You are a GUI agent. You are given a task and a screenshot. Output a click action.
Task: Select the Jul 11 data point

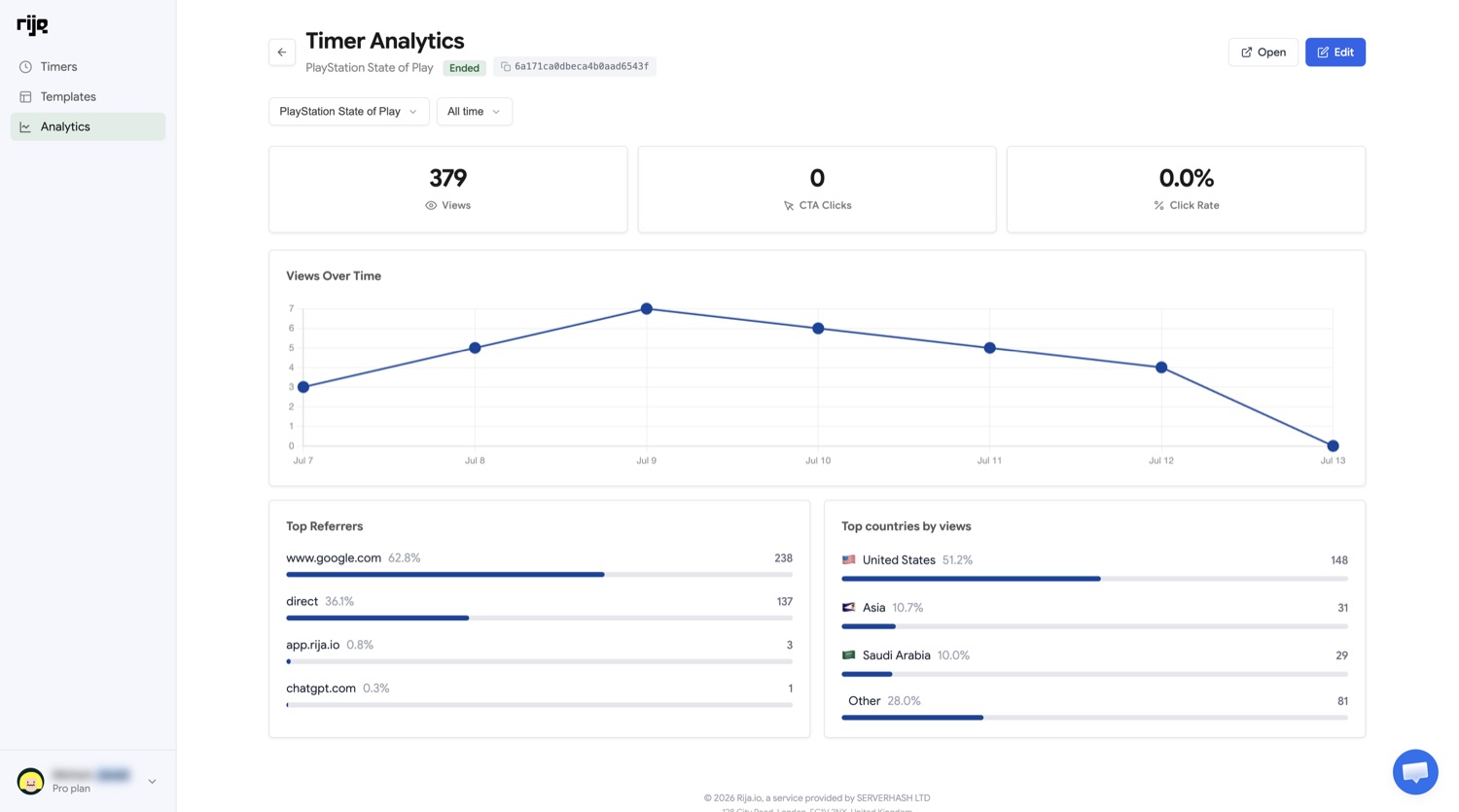(x=989, y=348)
